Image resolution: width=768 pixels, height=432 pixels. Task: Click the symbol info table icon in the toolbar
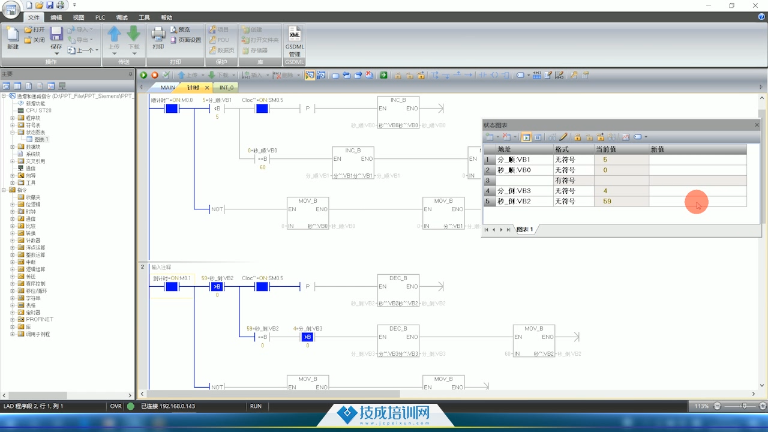click(x=537, y=75)
